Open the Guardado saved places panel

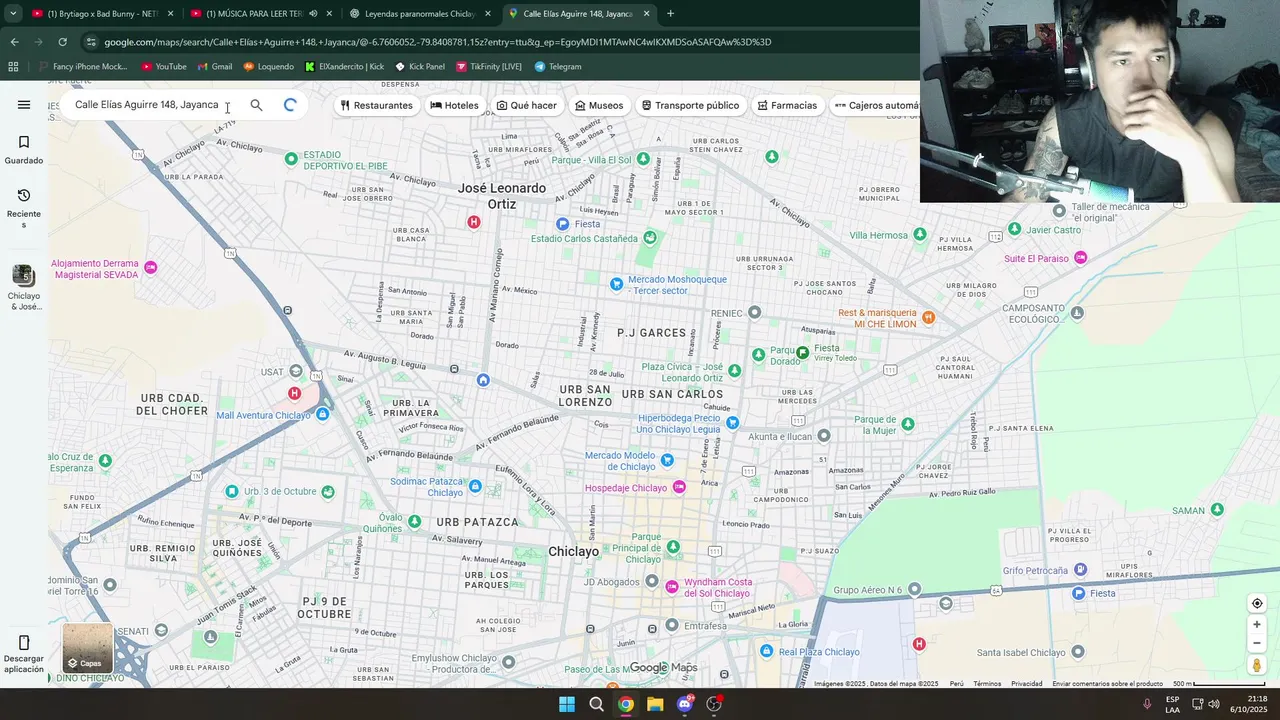click(x=24, y=150)
